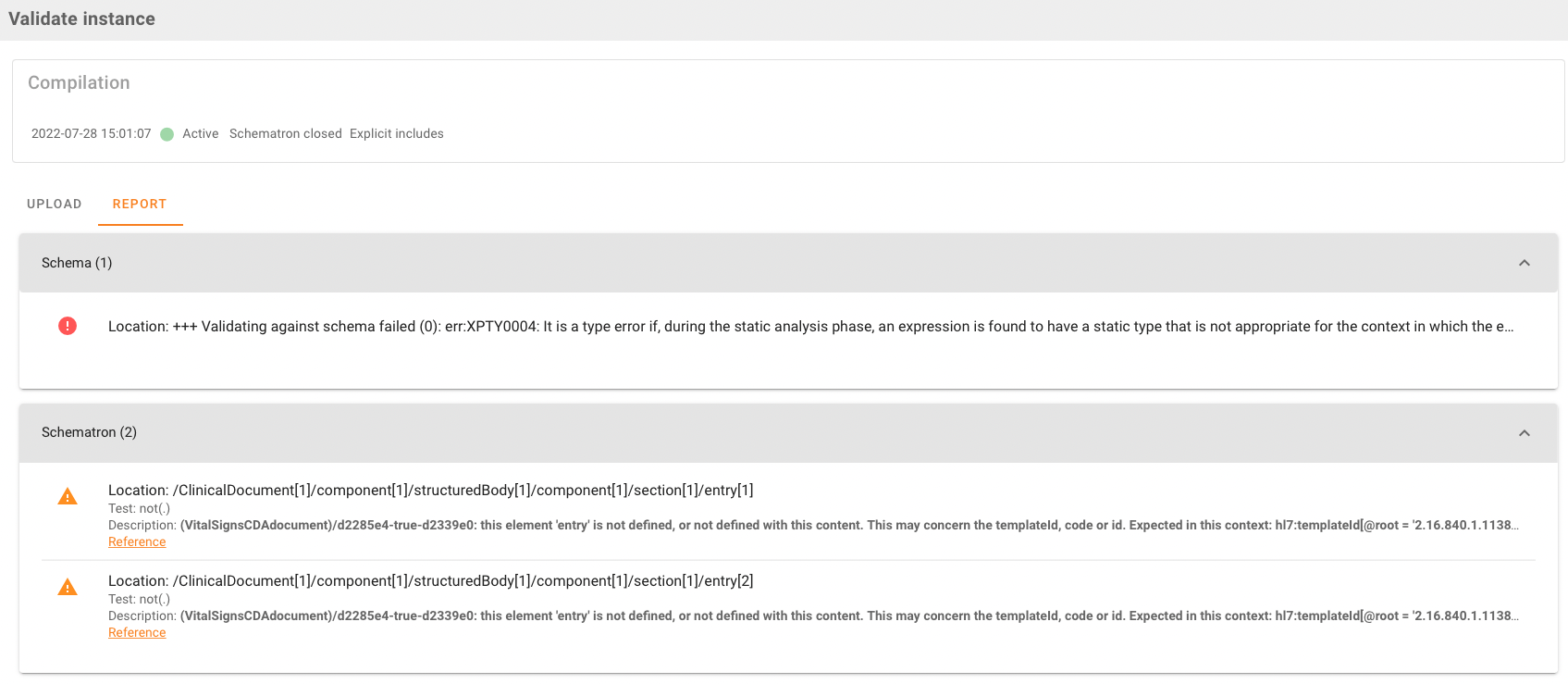Click the orange warning icon for entry[1]

pyautogui.click(x=68, y=497)
